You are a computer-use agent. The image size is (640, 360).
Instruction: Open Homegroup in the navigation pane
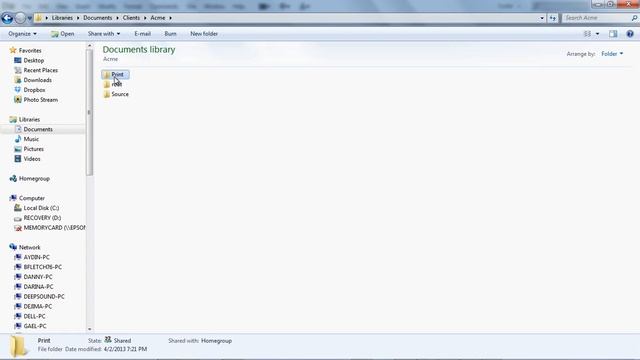point(29,179)
